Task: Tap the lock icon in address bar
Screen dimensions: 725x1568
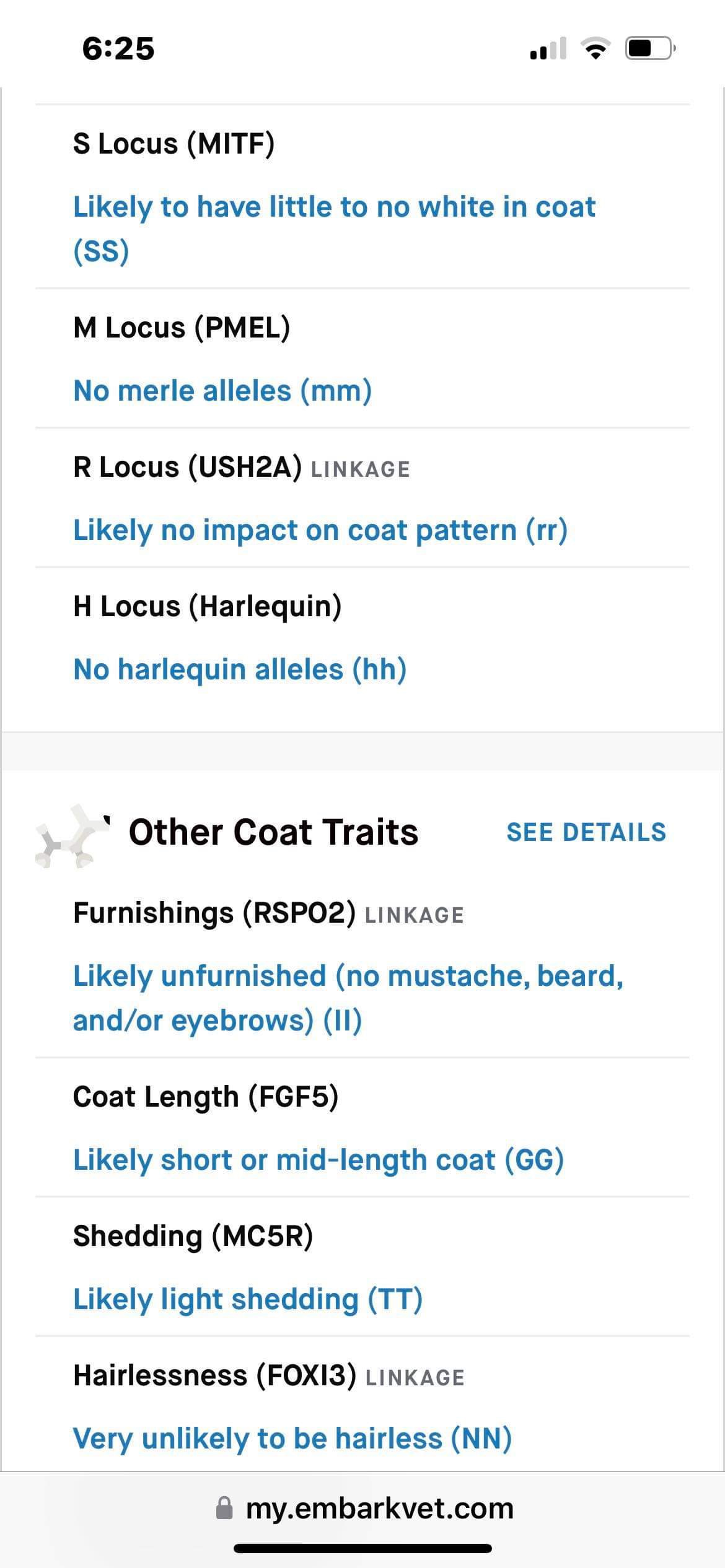Action: pyautogui.click(x=224, y=1508)
